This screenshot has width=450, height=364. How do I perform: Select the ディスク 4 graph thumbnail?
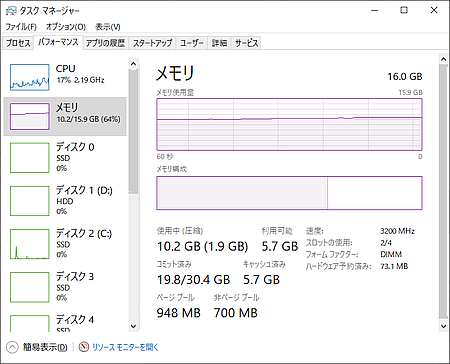pyautogui.click(x=30, y=323)
